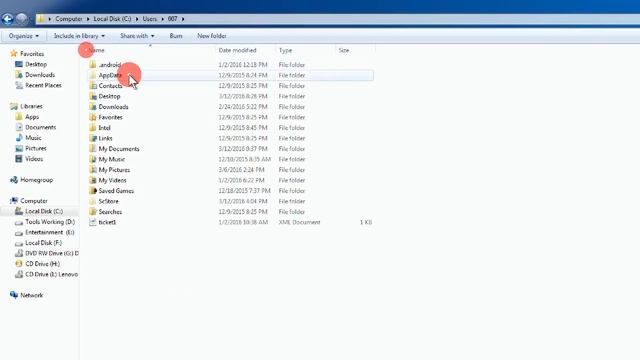The height and width of the screenshot is (360, 640).
Task: Click the Searches folder icon
Action: coord(93,212)
